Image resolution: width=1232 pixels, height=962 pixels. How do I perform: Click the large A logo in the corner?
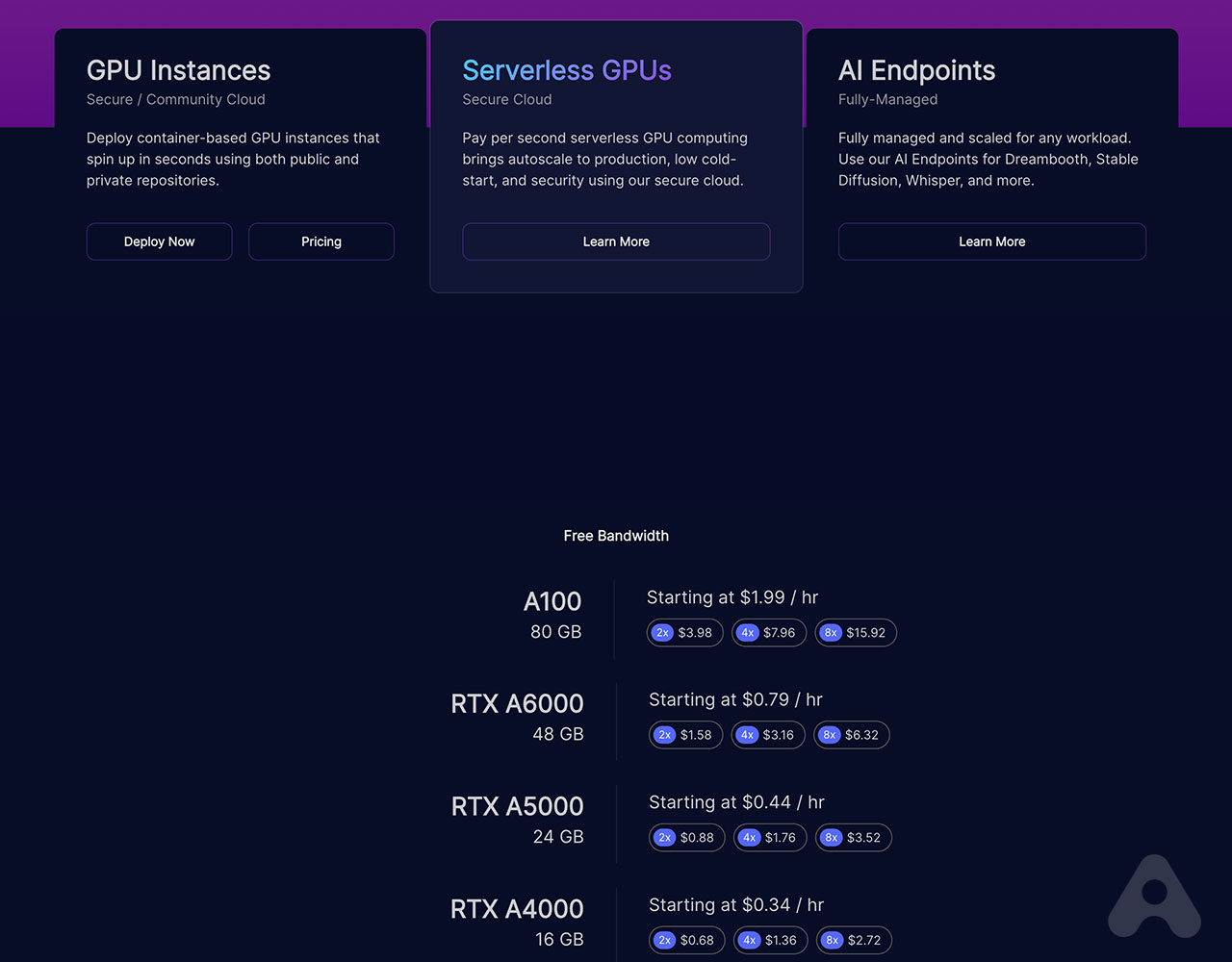(1154, 899)
